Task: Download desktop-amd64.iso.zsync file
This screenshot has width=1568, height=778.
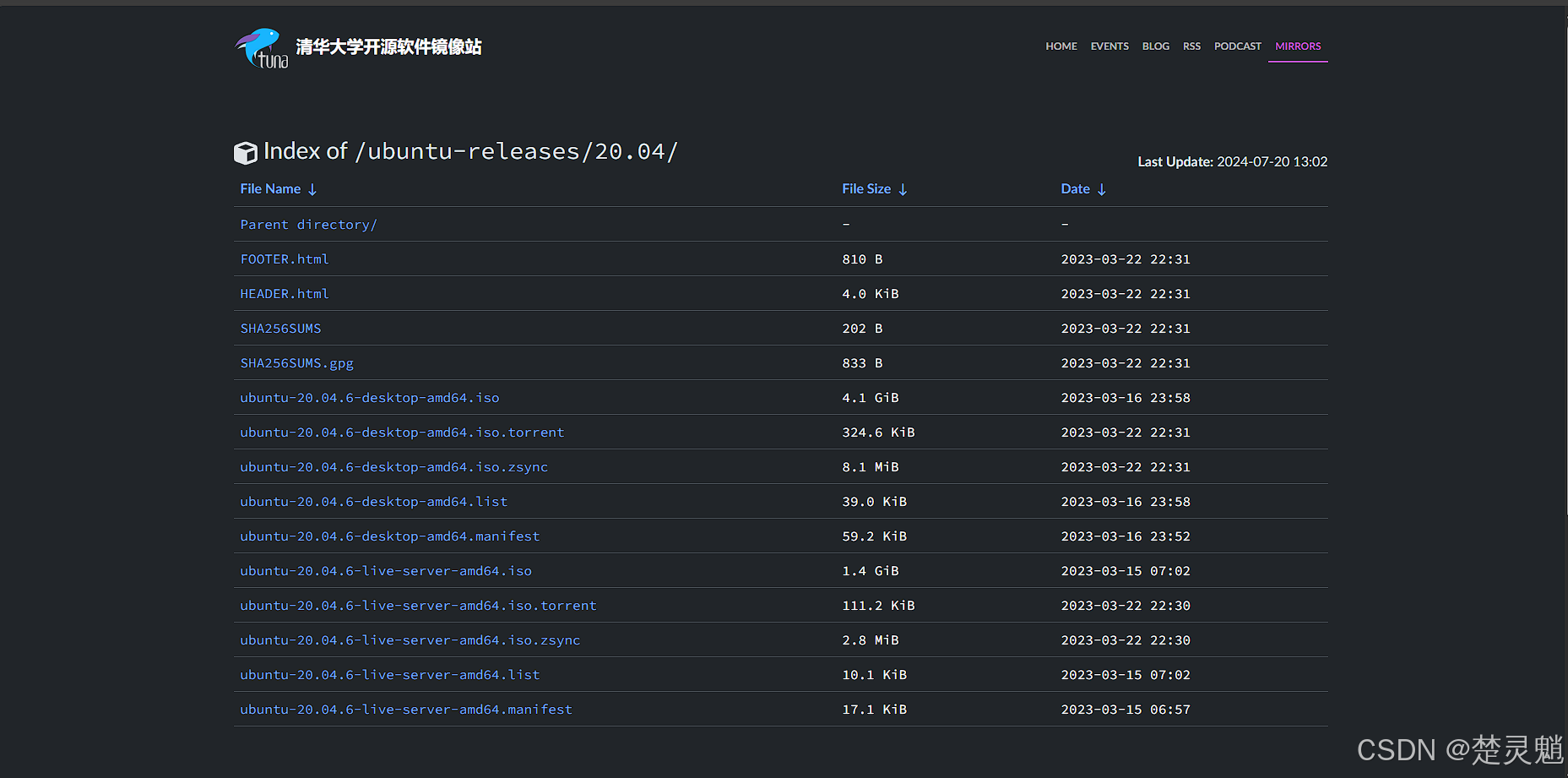Action: click(x=394, y=467)
